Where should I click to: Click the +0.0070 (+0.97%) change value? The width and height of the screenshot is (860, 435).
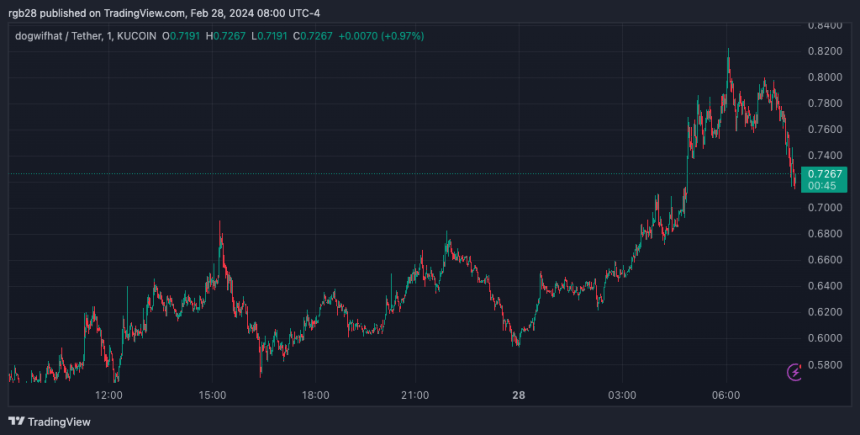click(381, 36)
